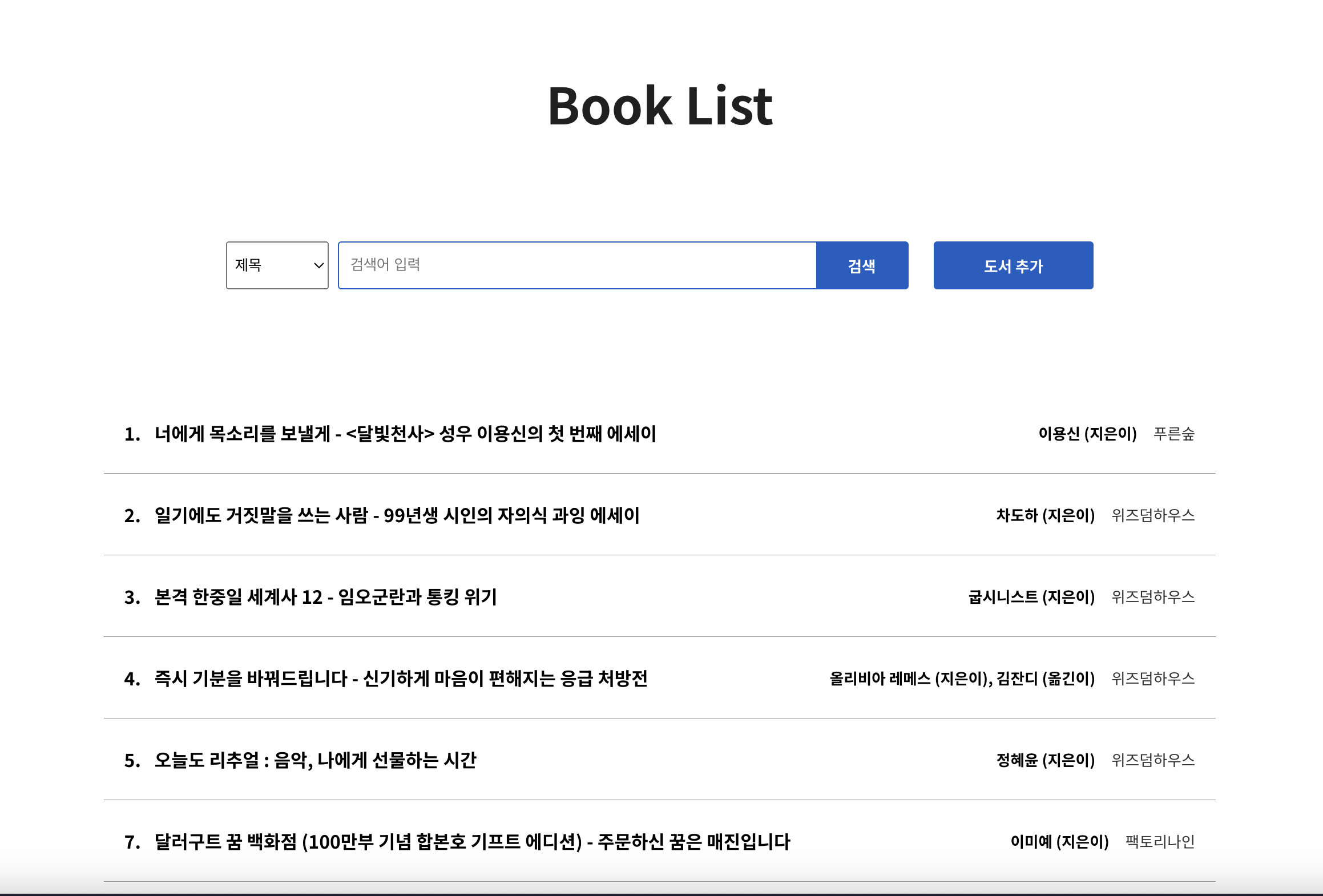Select book 본격 한중일 세계사 12 title

326,597
